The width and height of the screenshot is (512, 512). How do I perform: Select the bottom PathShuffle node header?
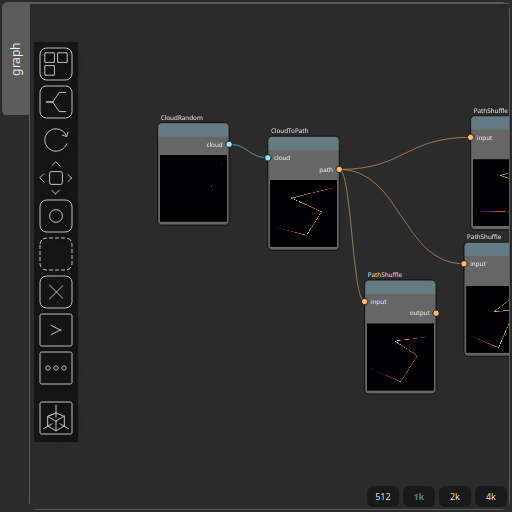pos(400,287)
